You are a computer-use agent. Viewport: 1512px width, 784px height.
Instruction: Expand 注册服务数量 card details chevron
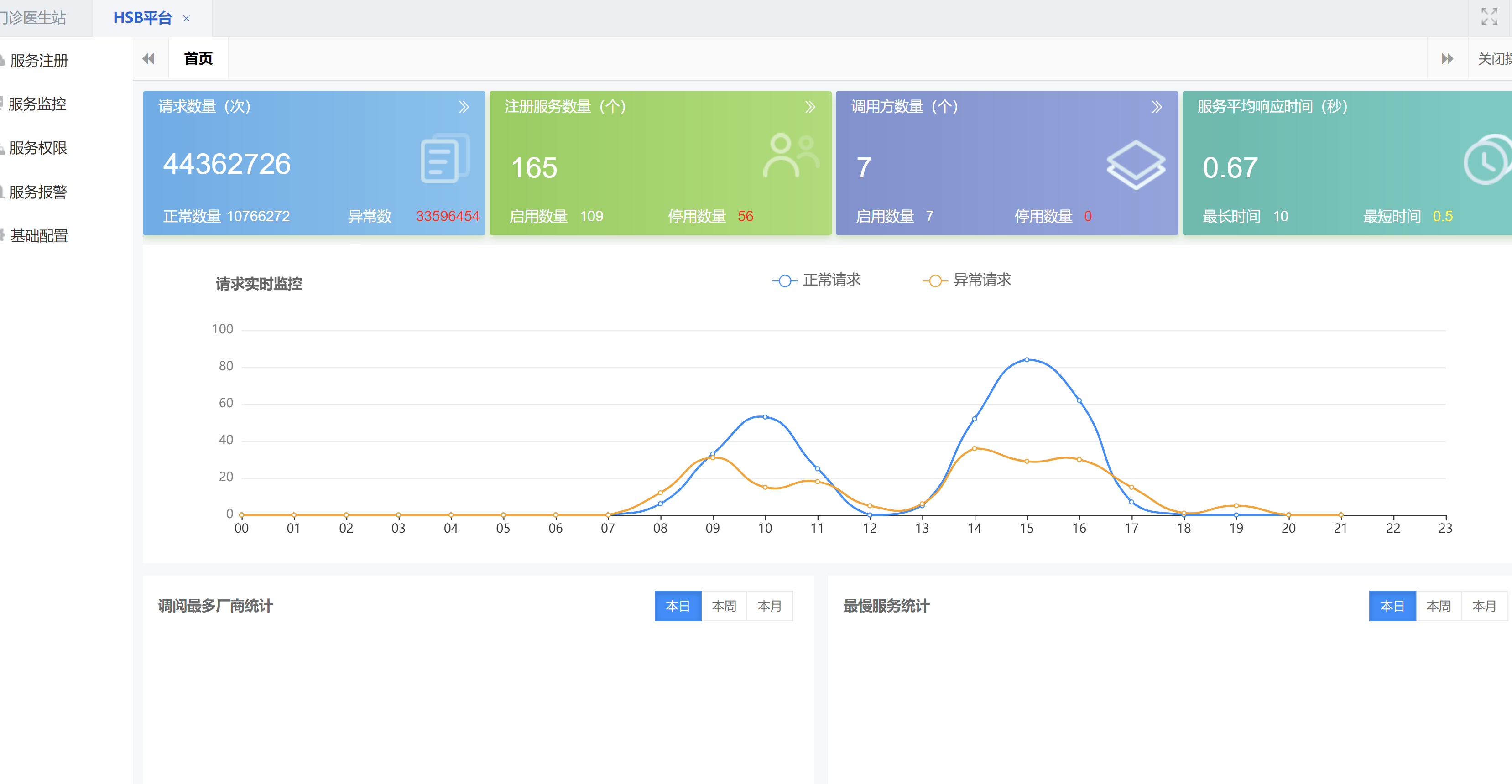pos(810,107)
